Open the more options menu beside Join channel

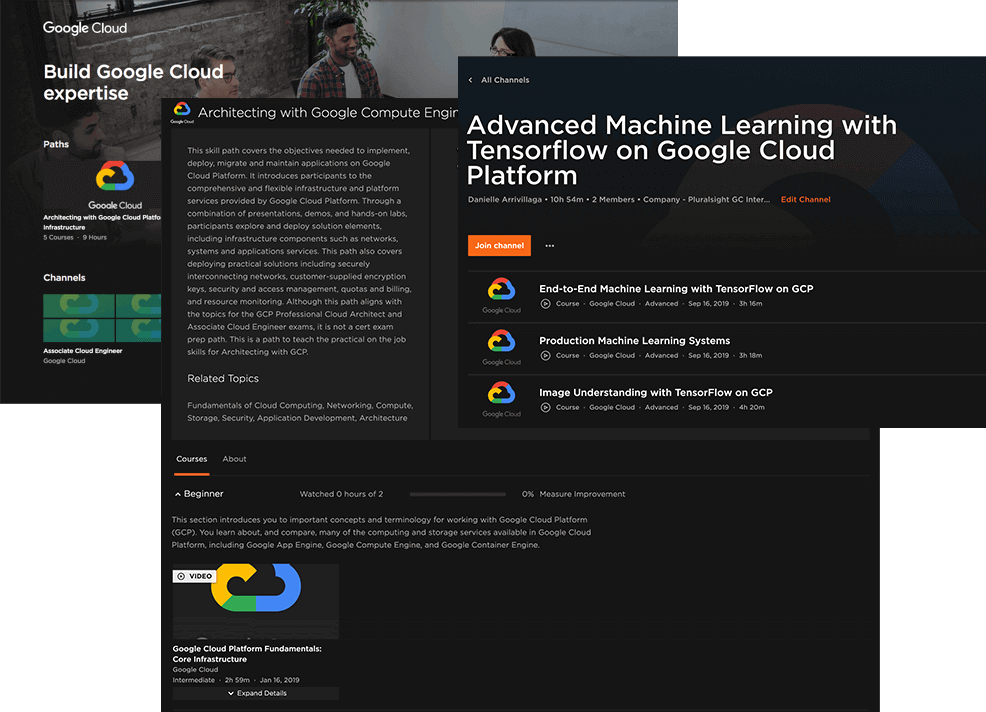(x=547, y=245)
